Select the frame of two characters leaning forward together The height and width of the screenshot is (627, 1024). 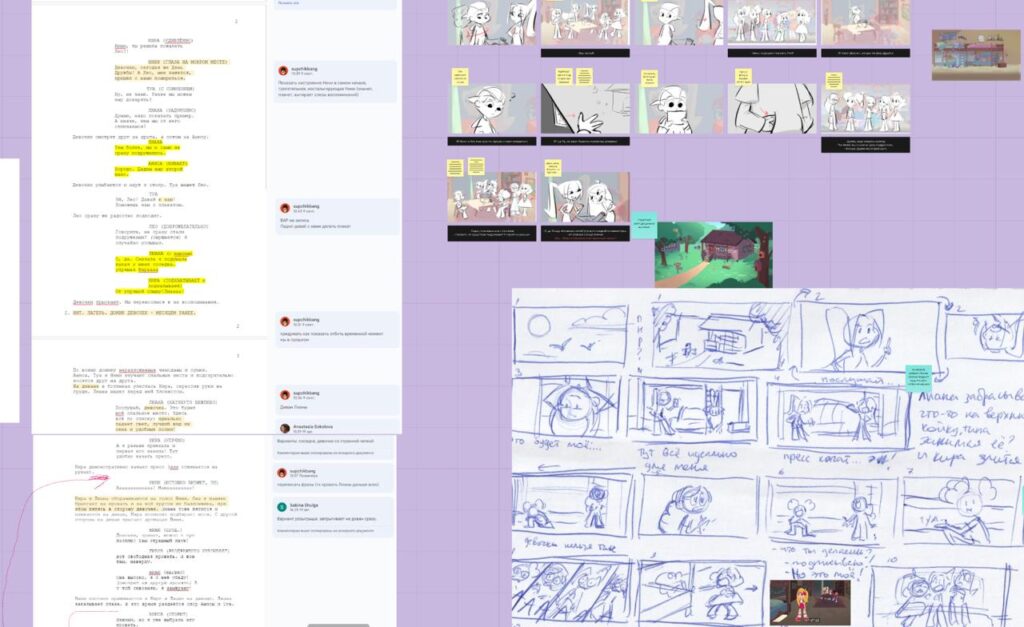585,198
